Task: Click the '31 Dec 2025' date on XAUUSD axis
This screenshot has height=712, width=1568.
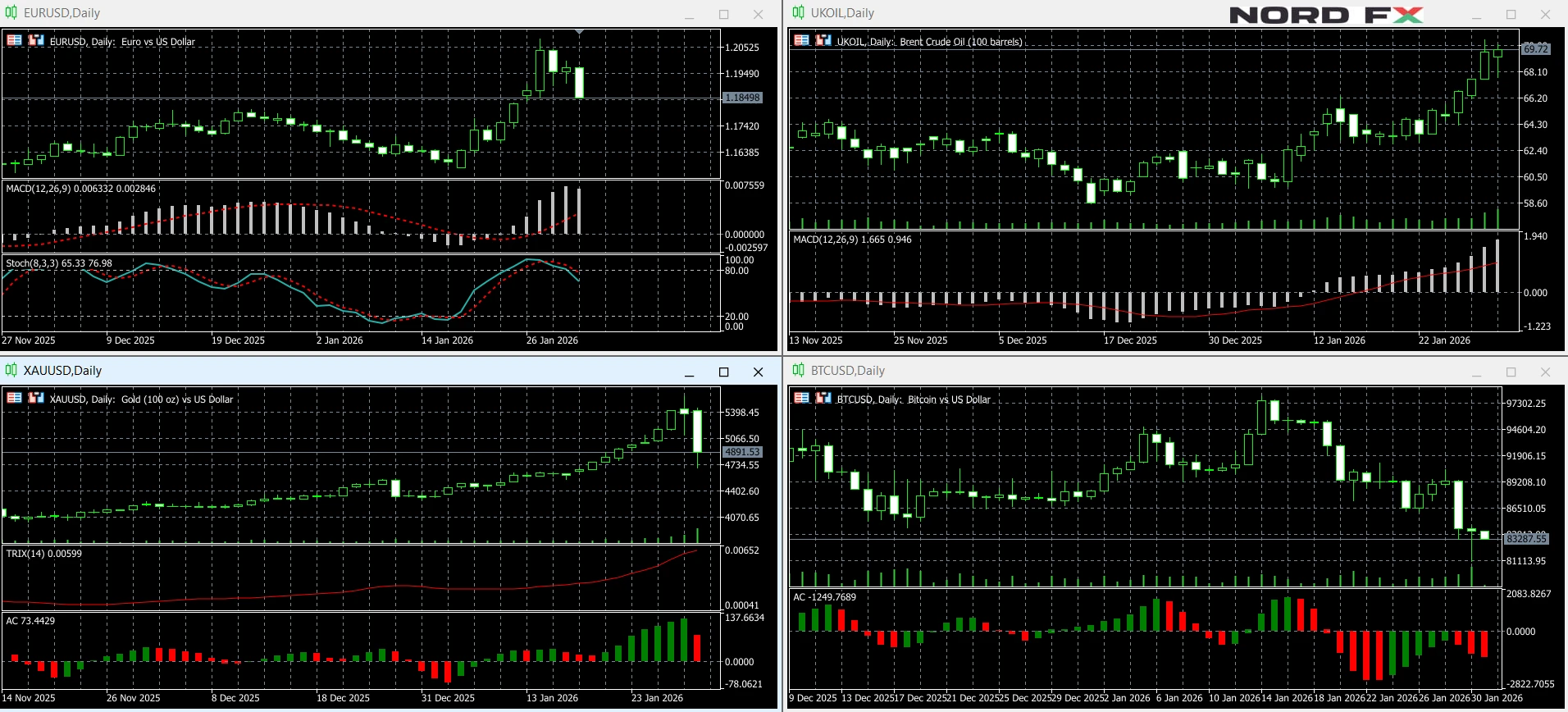Action: point(448,698)
